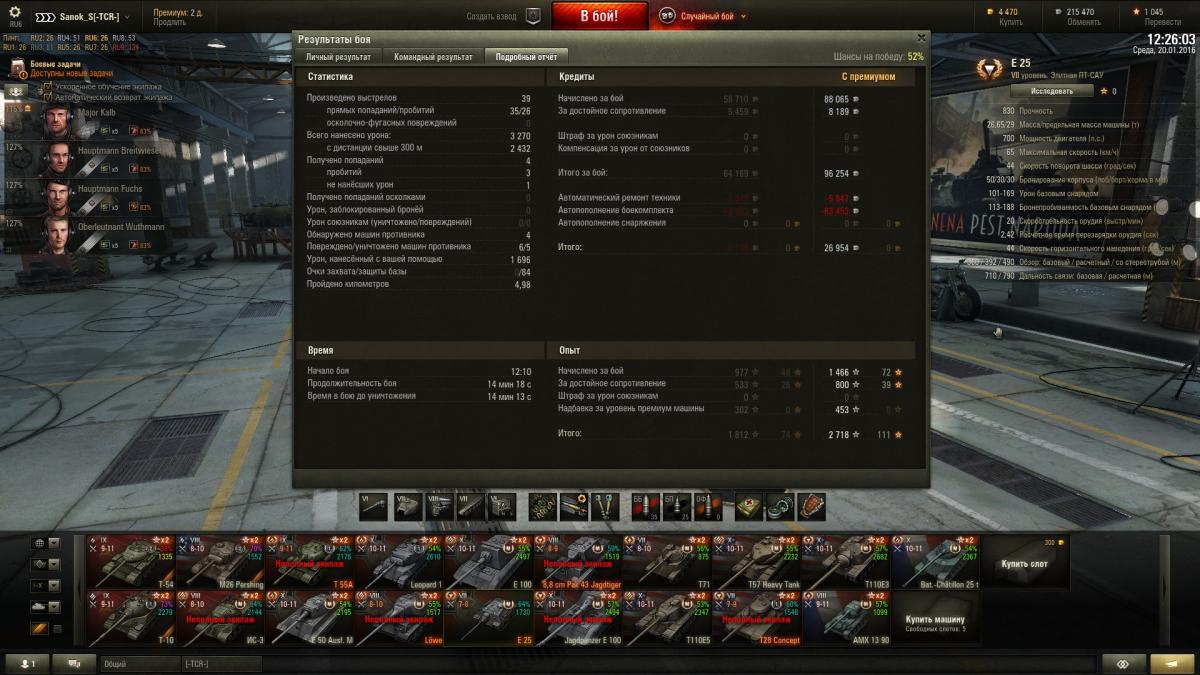Click the Купить слот button
Image resolution: width=1200 pixels, height=675 pixels.
point(1026,562)
